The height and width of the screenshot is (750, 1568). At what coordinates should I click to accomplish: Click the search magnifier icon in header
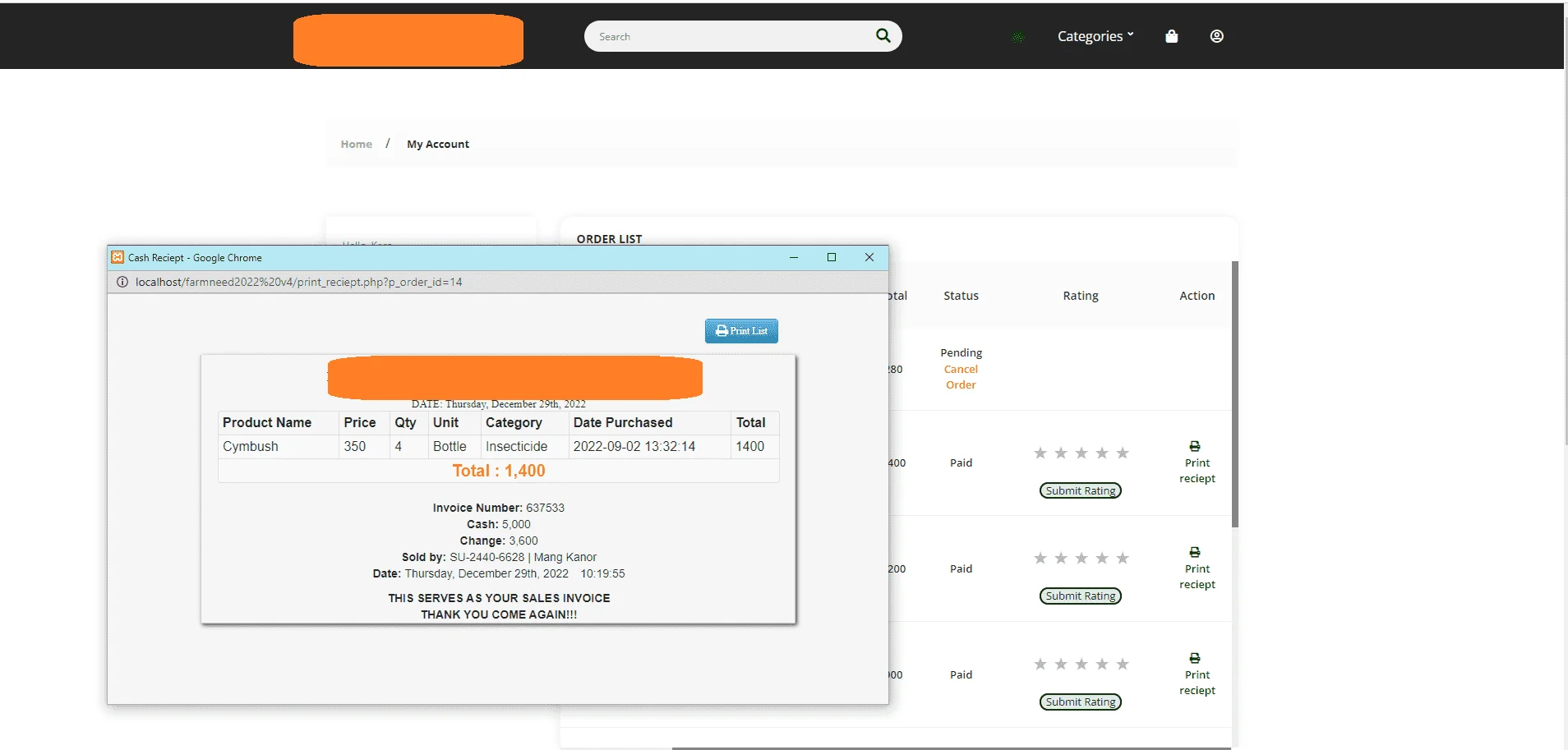(x=883, y=35)
